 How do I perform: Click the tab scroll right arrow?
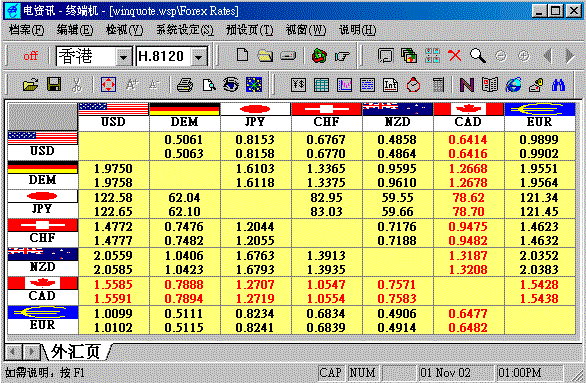click(x=31, y=352)
